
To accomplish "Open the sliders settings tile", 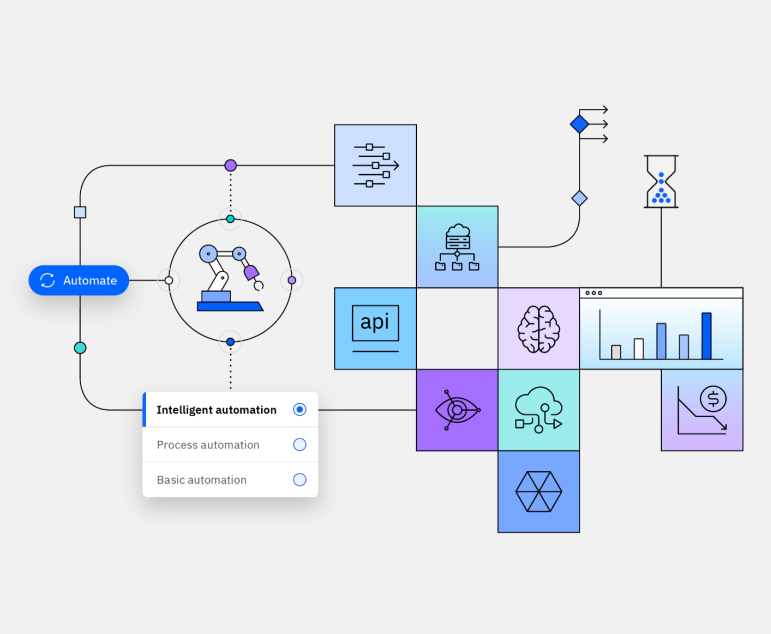I will pos(375,165).
